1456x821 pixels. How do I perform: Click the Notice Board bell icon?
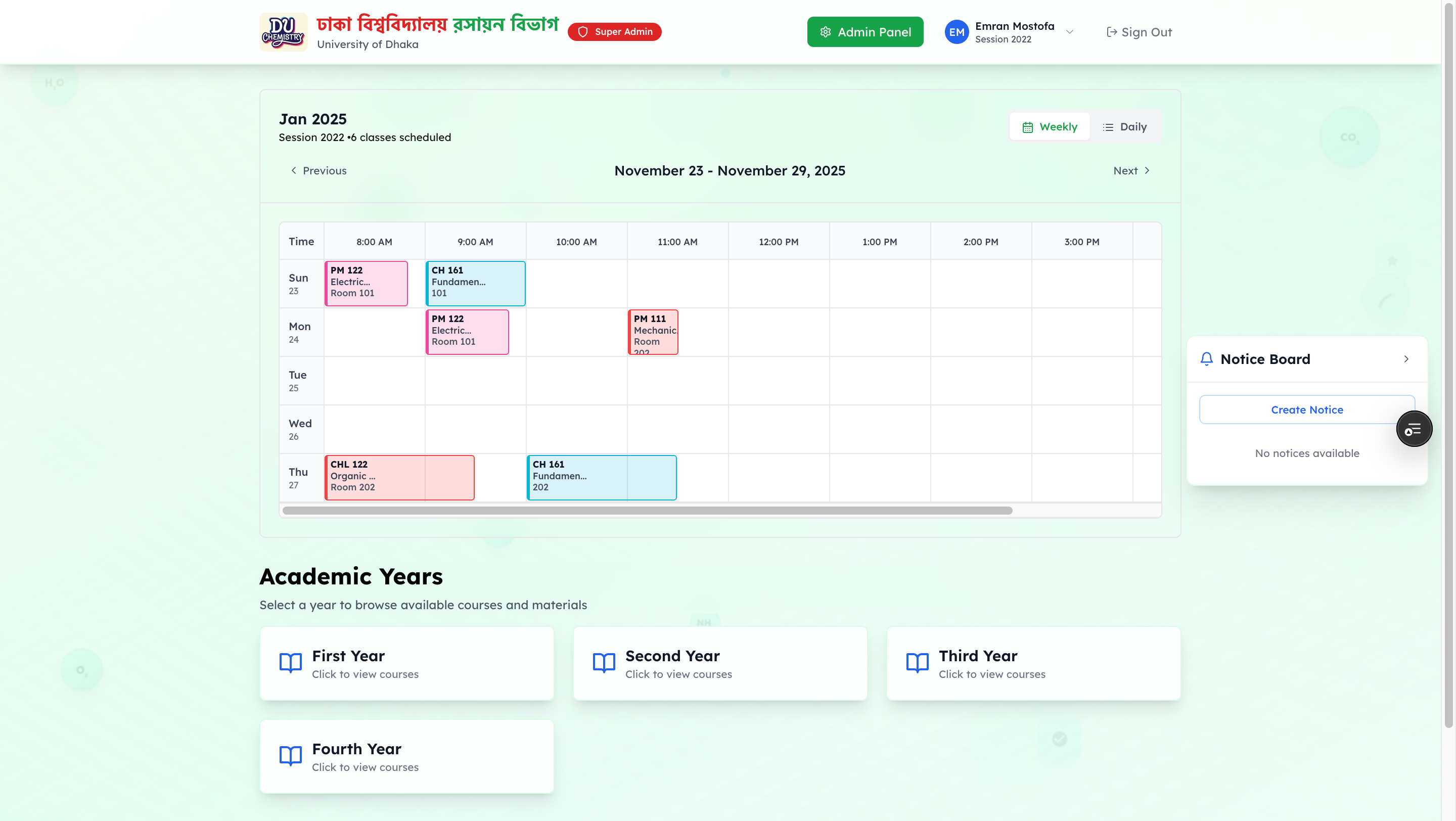pyautogui.click(x=1206, y=359)
